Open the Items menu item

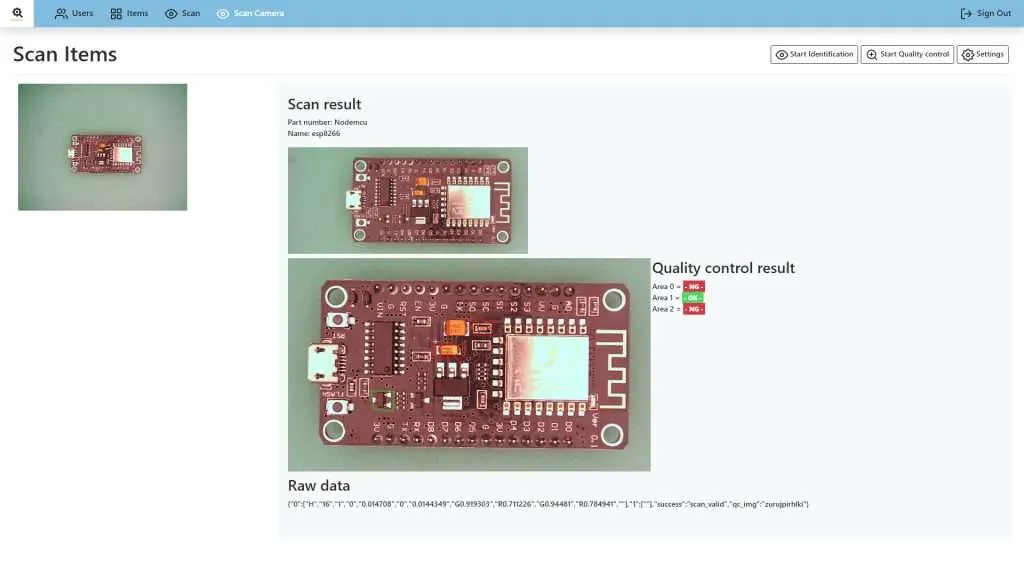(129, 13)
